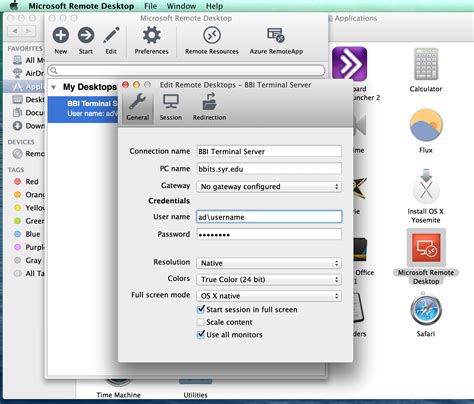The width and height of the screenshot is (474, 404).
Task: Click the Purple tag in sidebar
Action: click(x=29, y=247)
